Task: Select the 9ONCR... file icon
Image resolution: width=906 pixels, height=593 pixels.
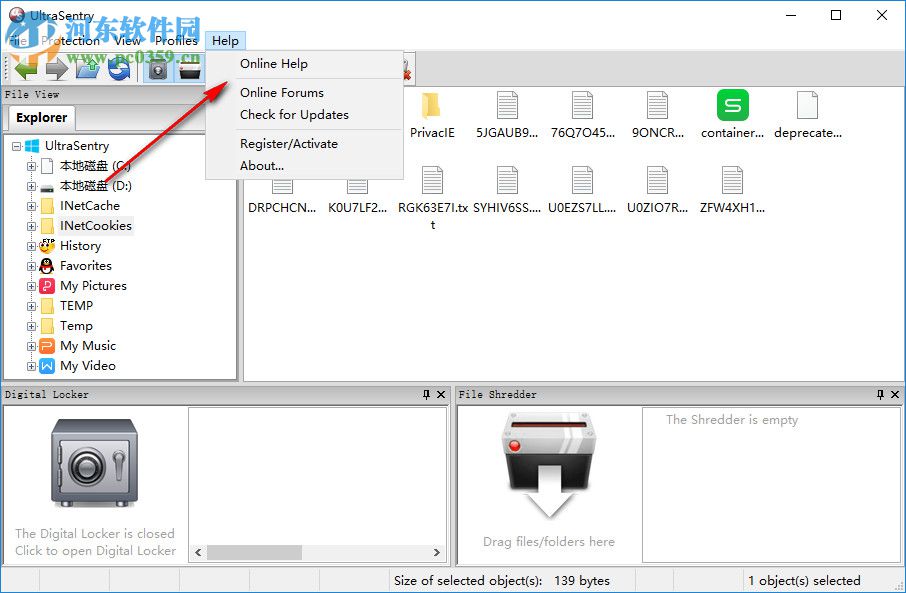Action: [658, 105]
